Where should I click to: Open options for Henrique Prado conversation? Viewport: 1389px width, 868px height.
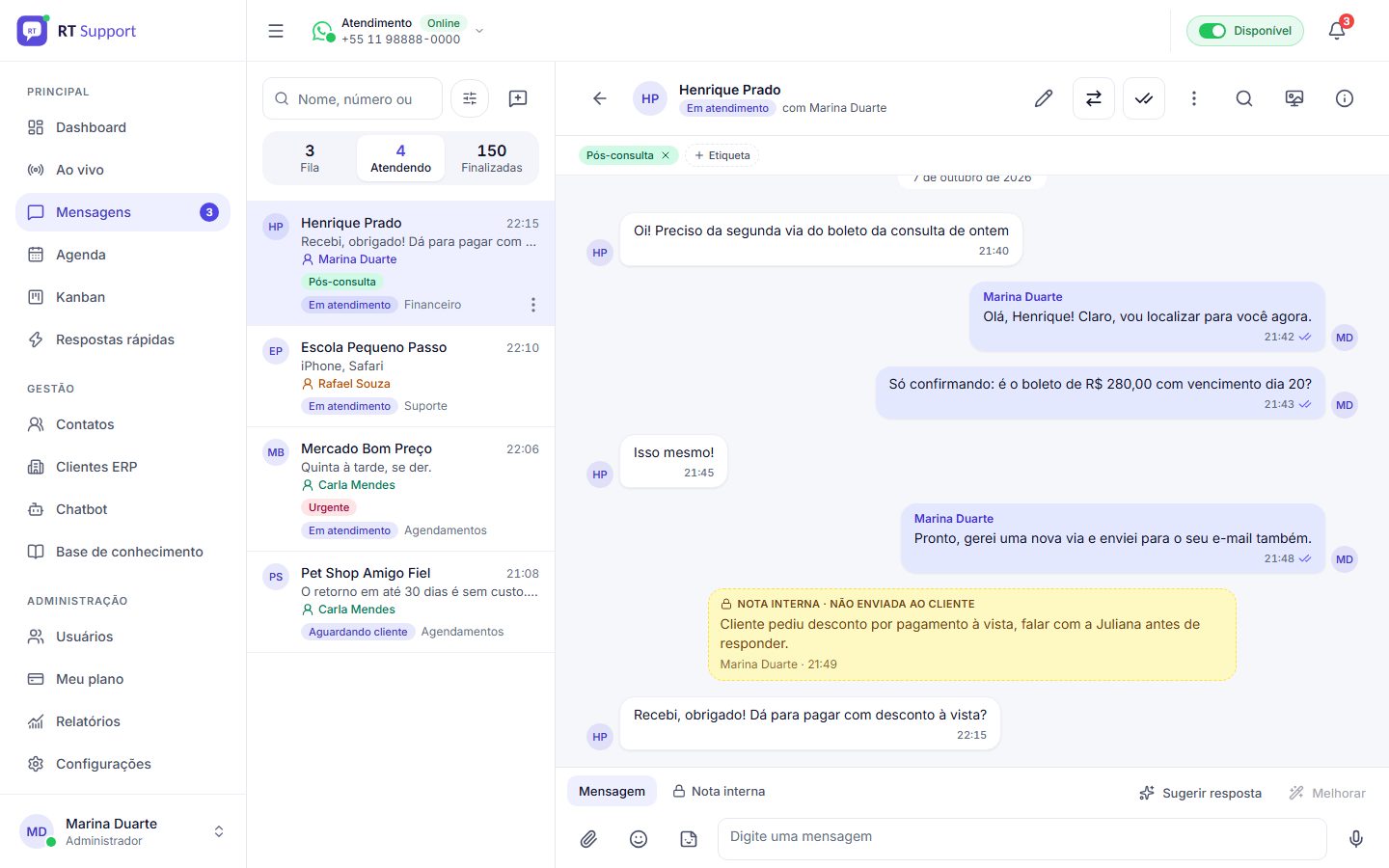point(533,305)
